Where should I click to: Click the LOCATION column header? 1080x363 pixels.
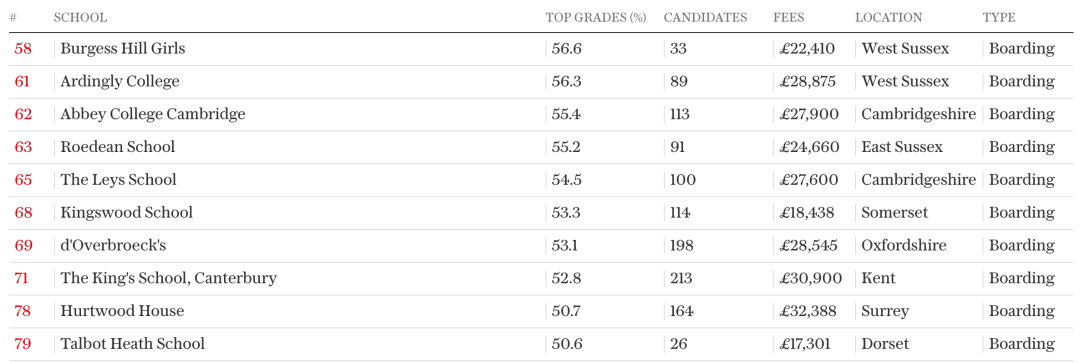pos(889,18)
